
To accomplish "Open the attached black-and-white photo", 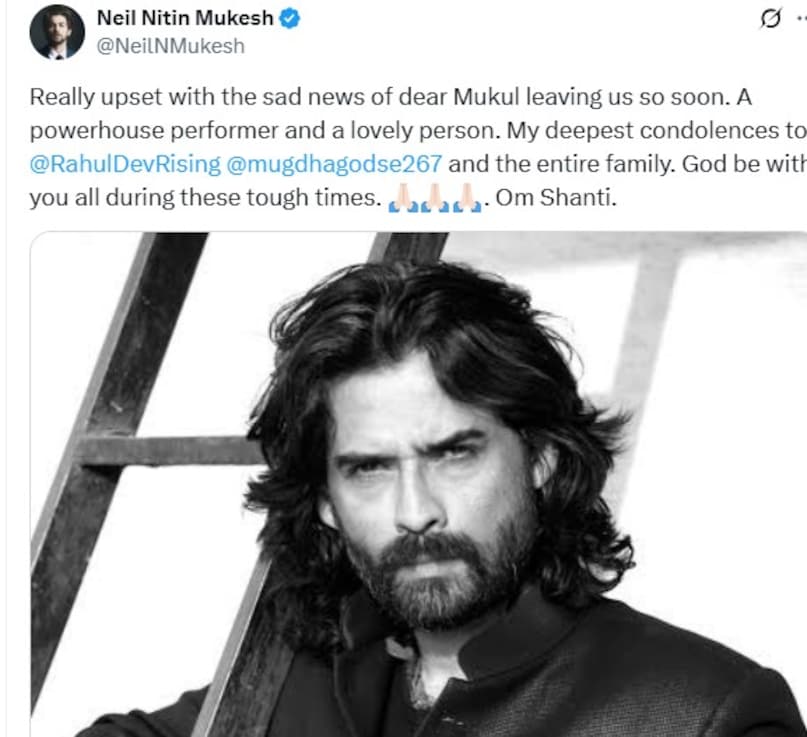I will click(418, 484).
